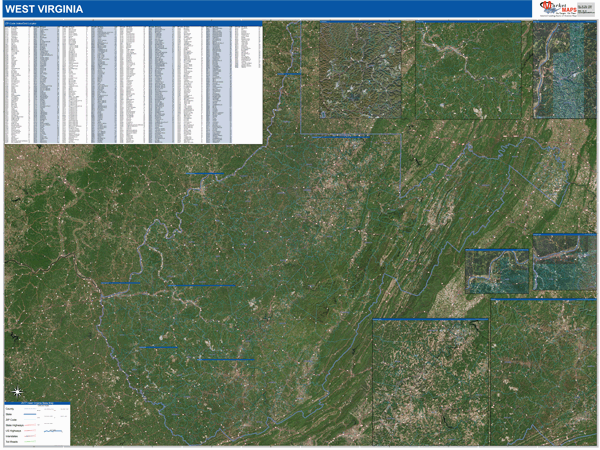This screenshot has height=450, width=600.
Task: Click the Market Maps logo
Action: click(x=558, y=9)
